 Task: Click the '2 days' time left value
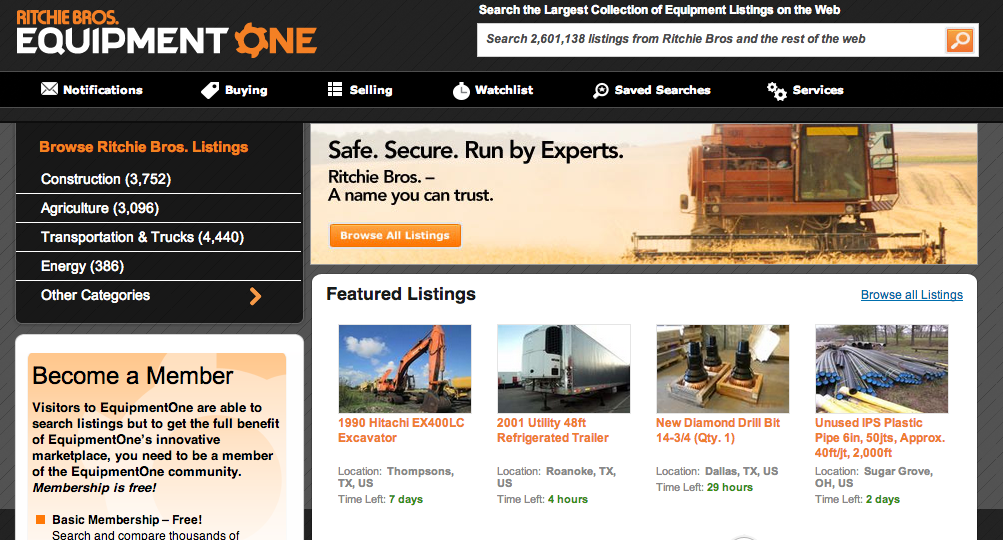click(883, 500)
